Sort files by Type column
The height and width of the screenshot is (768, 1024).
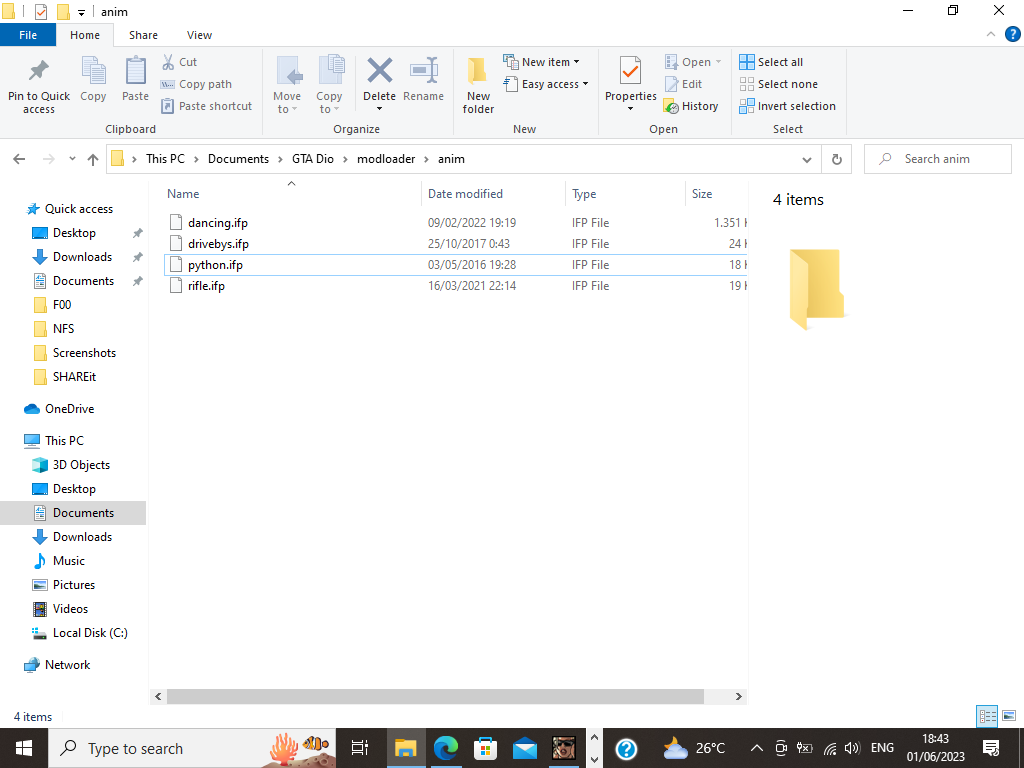(x=625, y=193)
